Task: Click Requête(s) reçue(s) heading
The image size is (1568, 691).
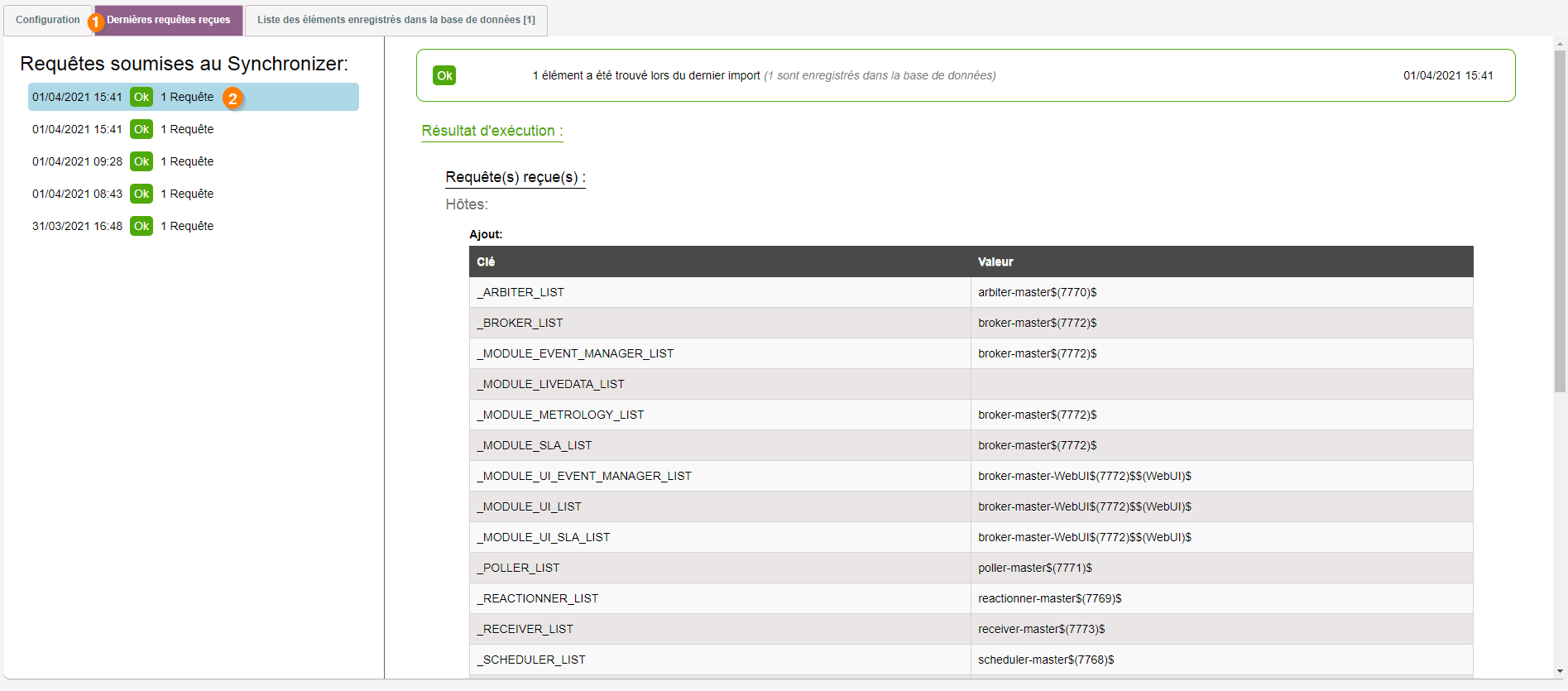Action: (x=515, y=177)
